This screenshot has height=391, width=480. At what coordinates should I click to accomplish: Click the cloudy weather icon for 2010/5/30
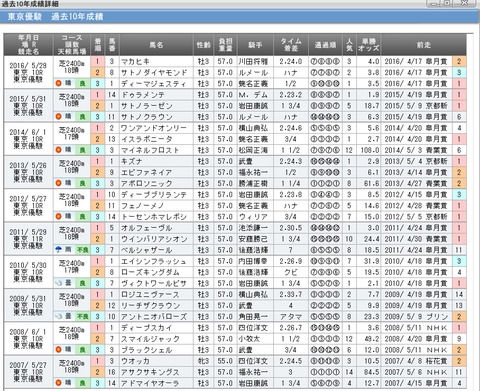tap(59, 283)
